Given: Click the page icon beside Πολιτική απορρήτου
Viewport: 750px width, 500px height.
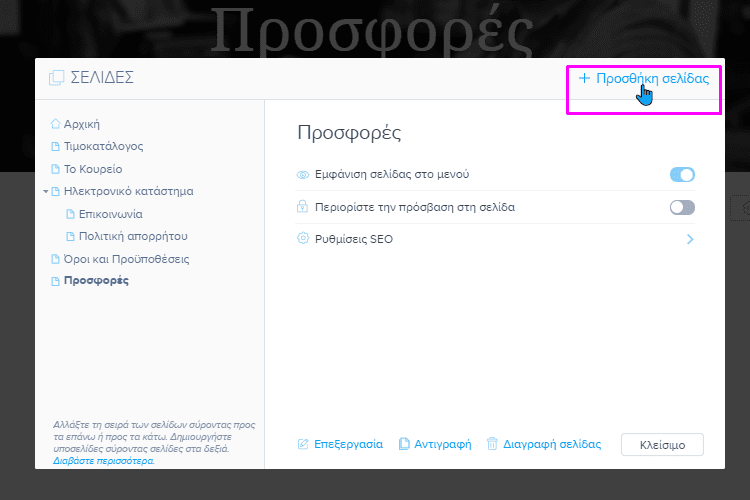Looking at the screenshot, I should coord(70,236).
